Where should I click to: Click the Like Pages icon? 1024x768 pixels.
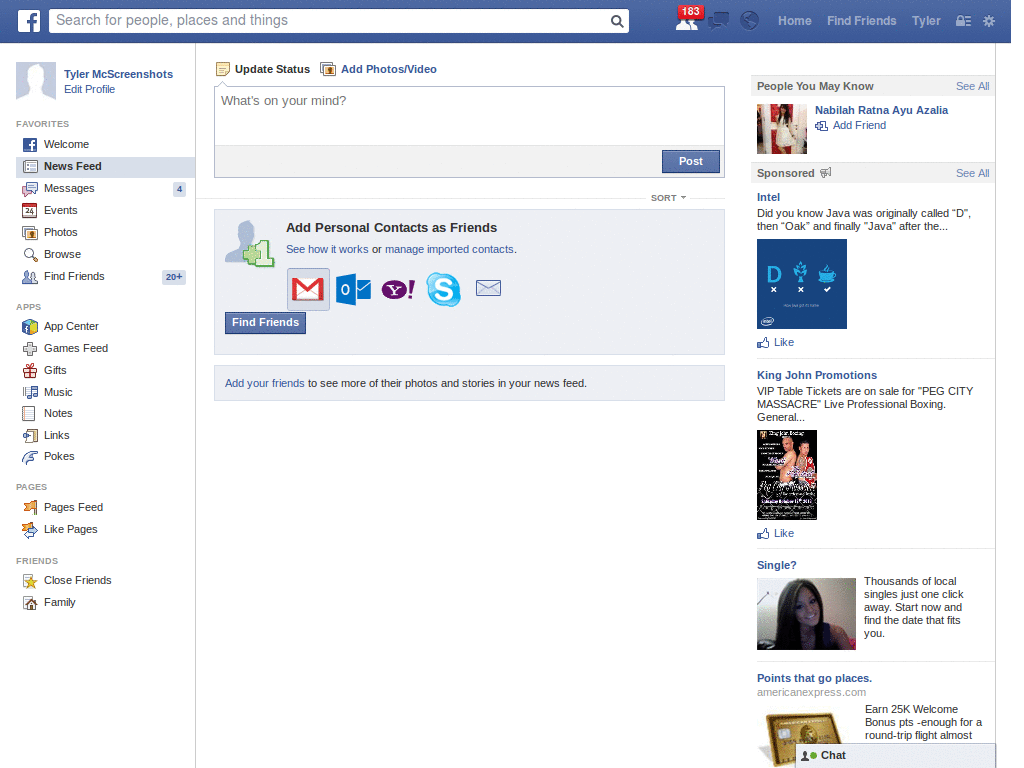click(x=29, y=530)
